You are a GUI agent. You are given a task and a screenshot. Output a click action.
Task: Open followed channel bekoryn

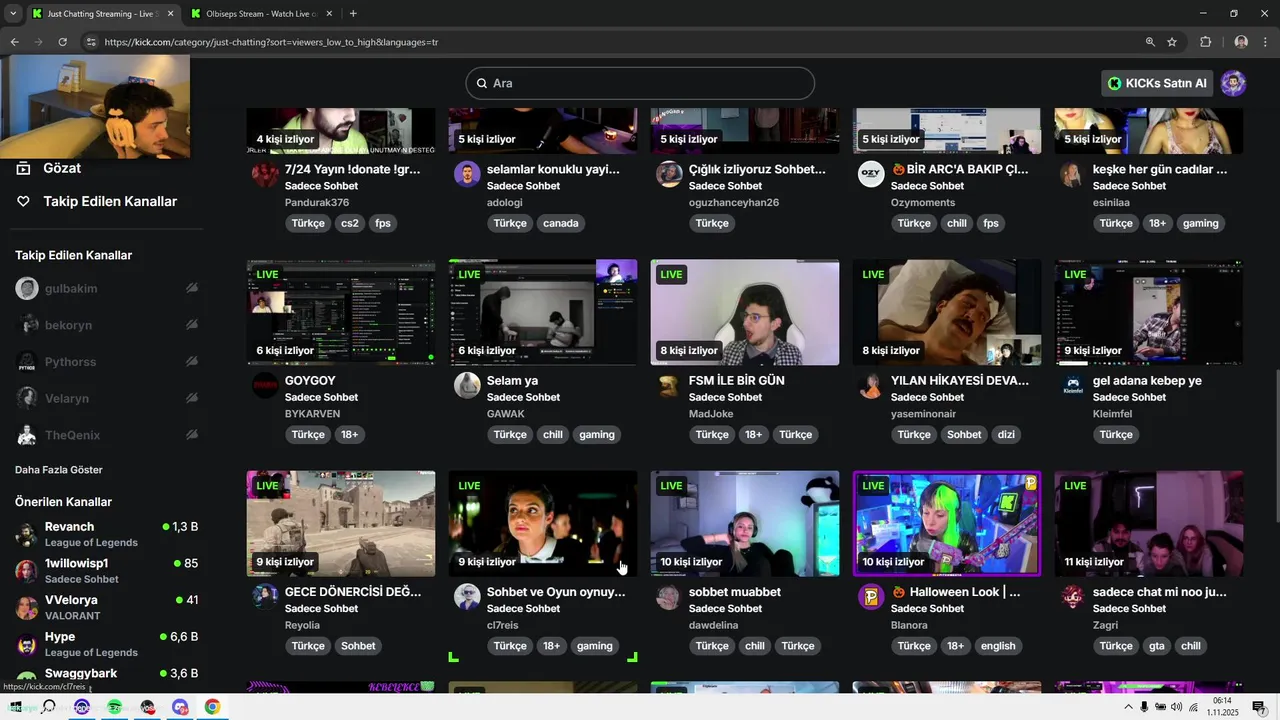click(x=106, y=325)
